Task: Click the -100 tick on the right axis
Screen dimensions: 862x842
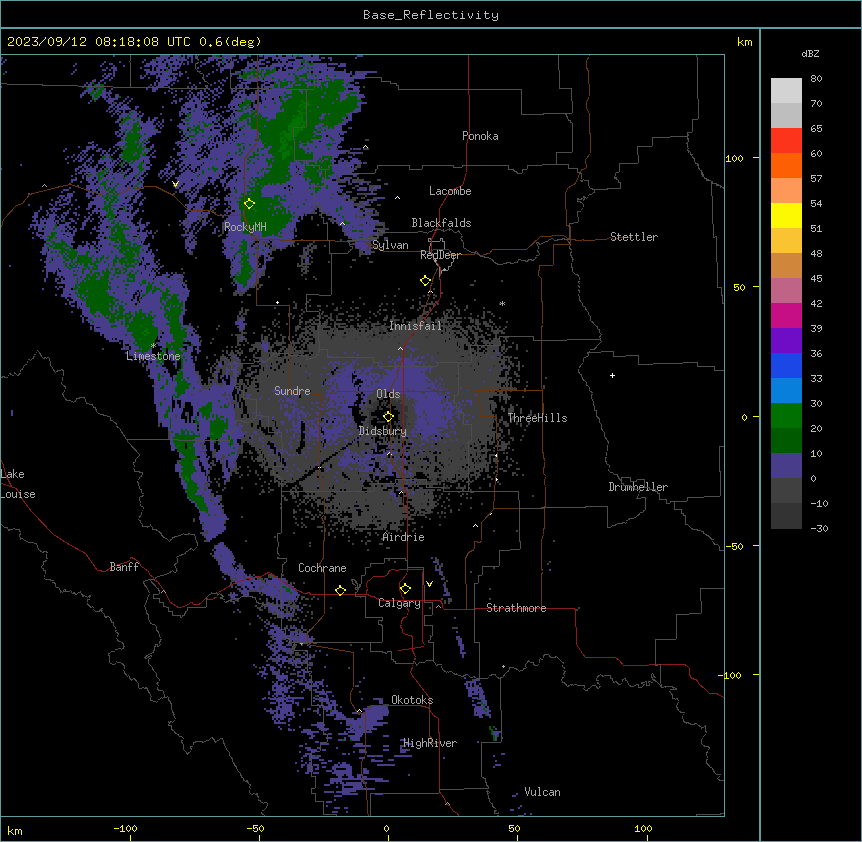Action: (x=732, y=675)
